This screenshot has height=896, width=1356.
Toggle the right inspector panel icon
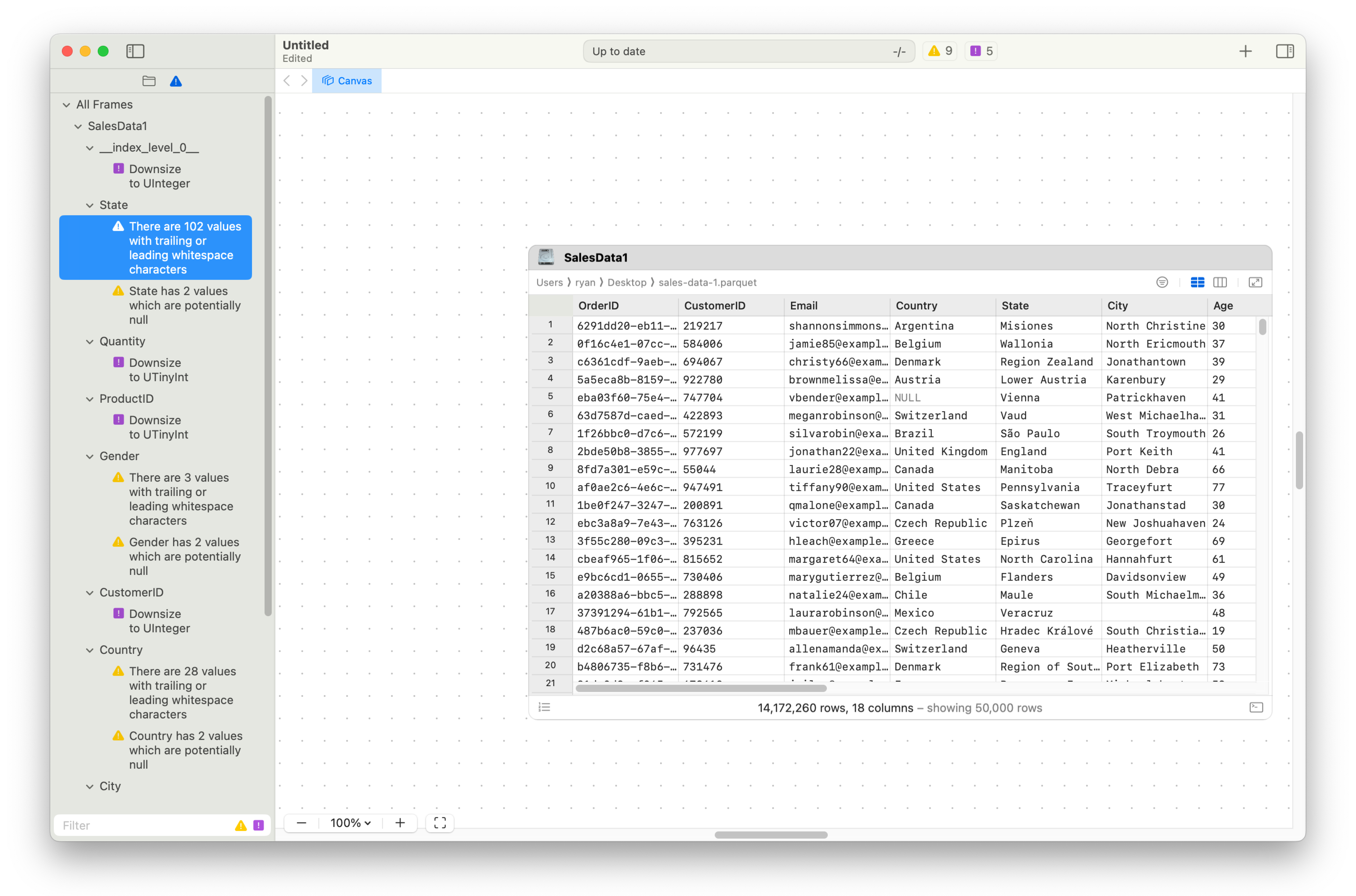[x=1285, y=51]
